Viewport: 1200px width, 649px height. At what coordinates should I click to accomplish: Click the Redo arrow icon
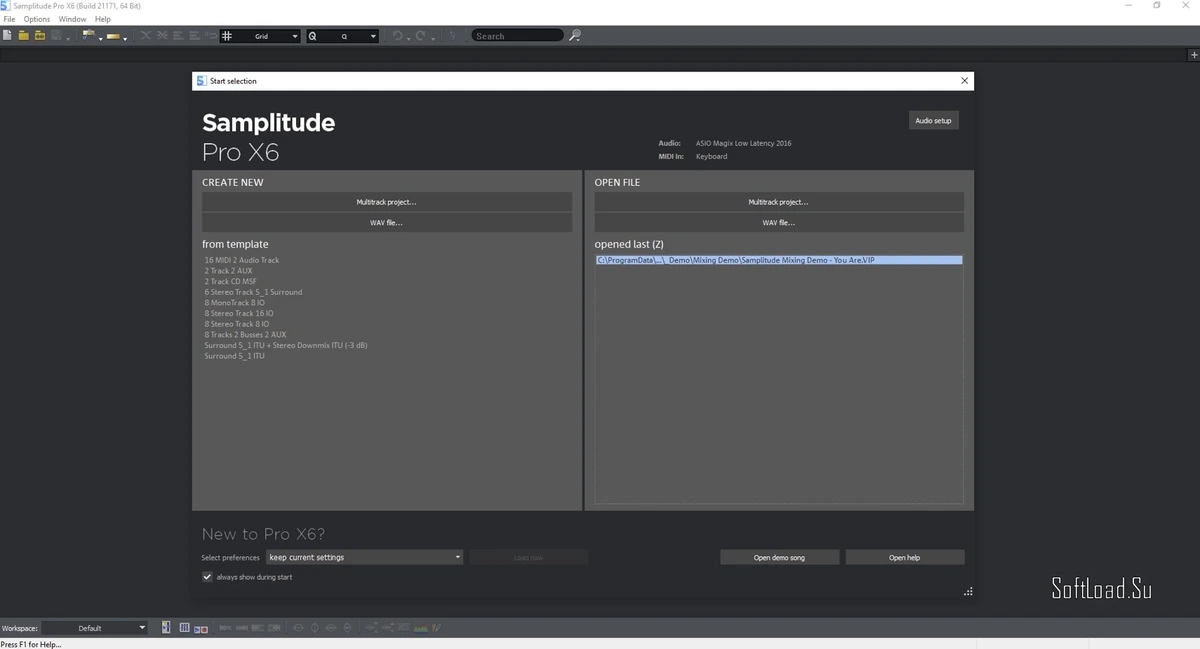[421, 36]
